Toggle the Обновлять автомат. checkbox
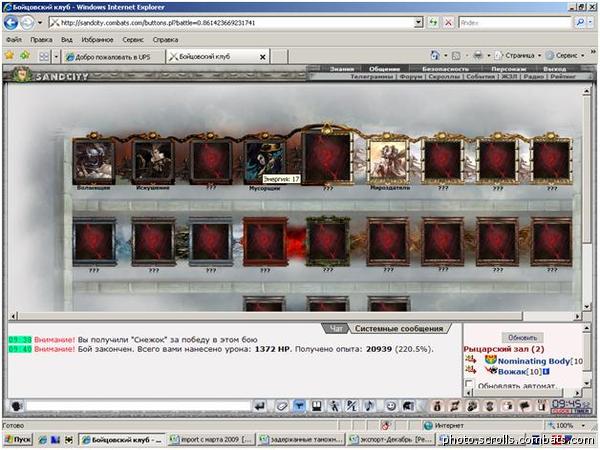The height and width of the screenshot is (450, 600). point(470,383)
